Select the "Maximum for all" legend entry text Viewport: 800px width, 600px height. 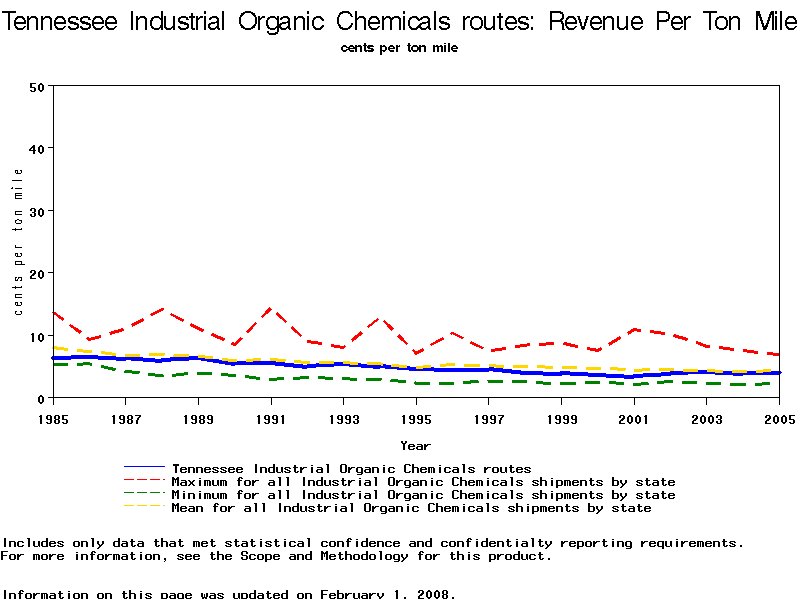[423, 482]
